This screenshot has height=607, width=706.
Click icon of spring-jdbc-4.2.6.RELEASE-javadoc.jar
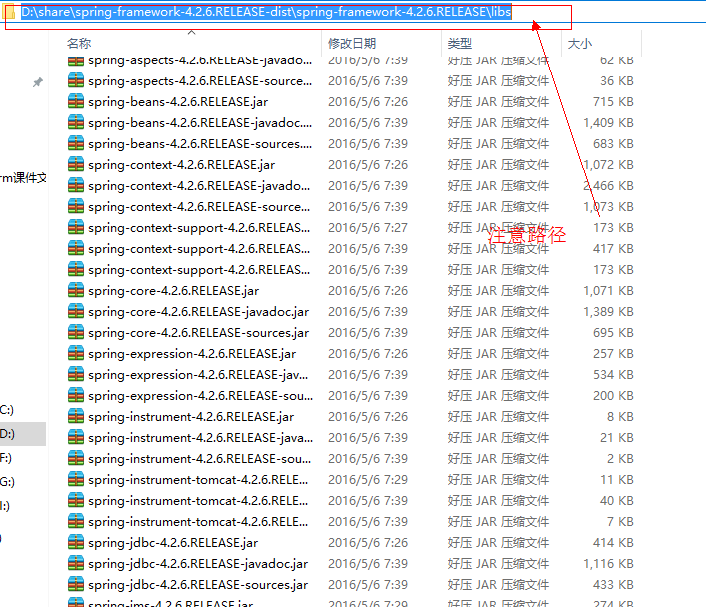click(76, 564)
